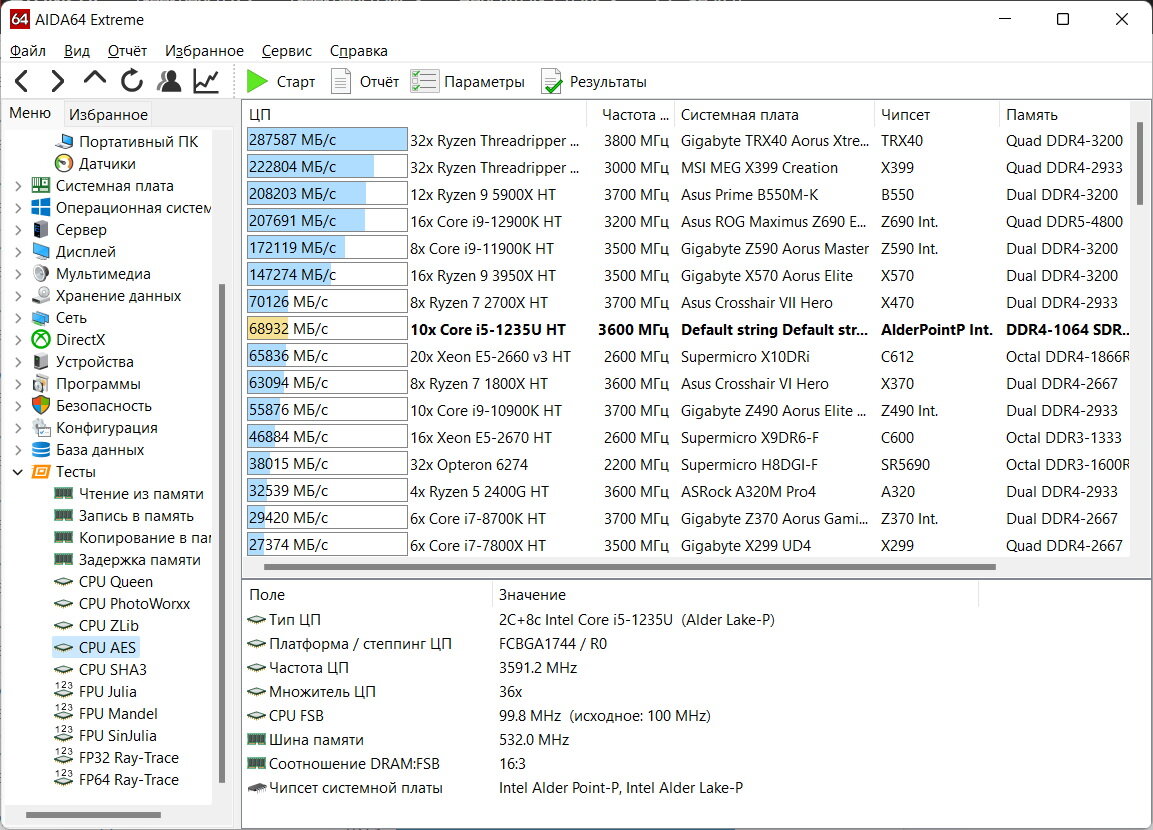1153x830 pixels.
Task: Click the sidebar tree horizontal scrollbar
Action: point(93,815)
